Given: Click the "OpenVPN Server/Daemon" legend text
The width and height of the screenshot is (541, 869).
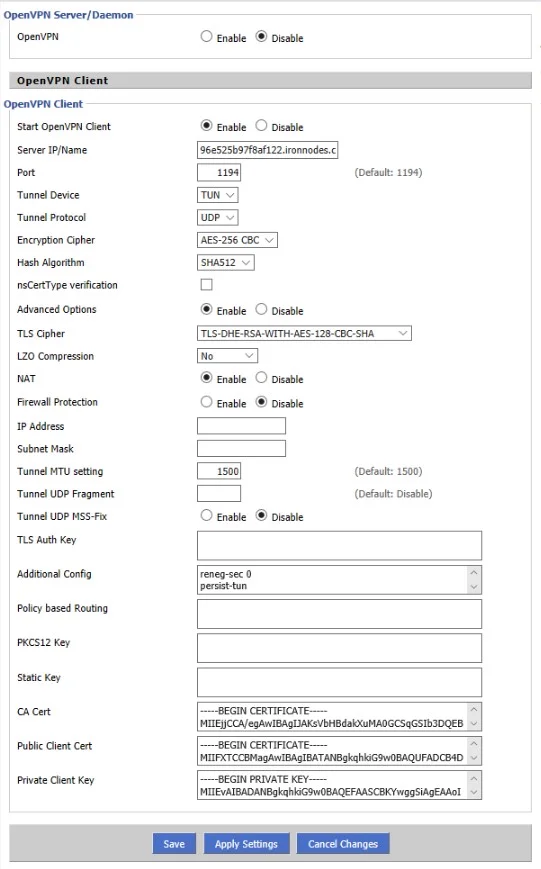Looking at the screenshot, I should tap(68, 15).
